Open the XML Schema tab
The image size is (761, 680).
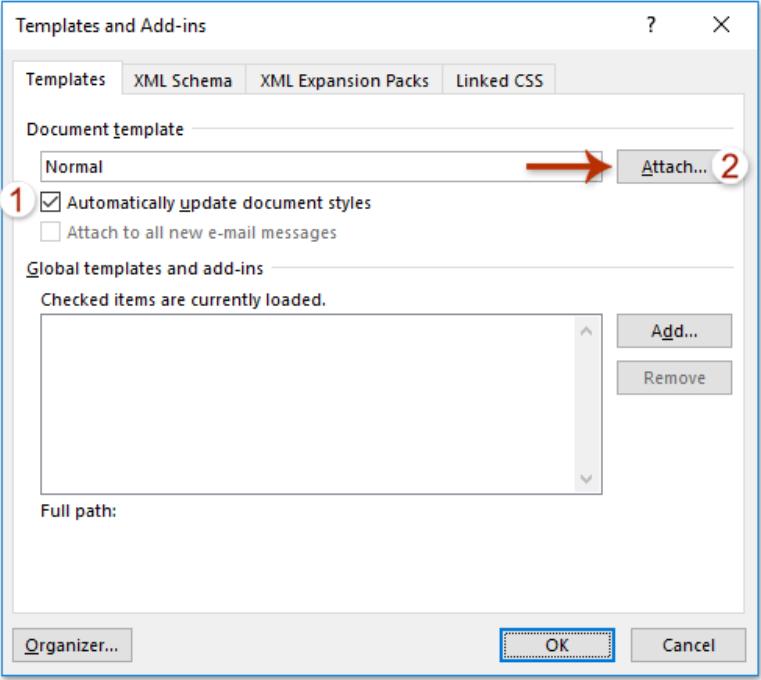coord(183,82)
